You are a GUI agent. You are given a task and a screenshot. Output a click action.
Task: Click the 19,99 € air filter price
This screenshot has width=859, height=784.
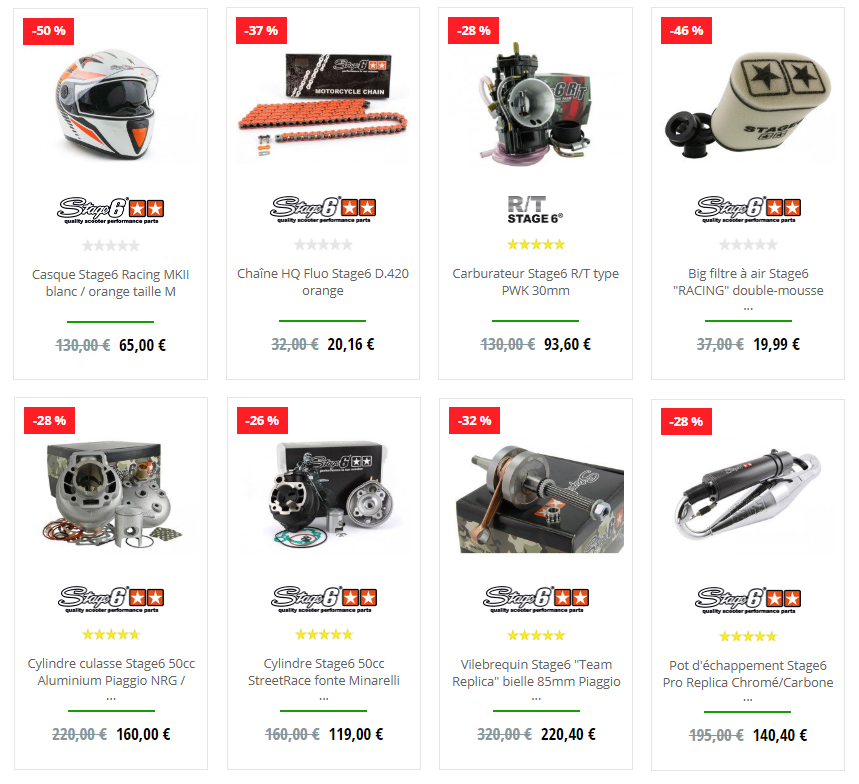click(x=776, y=344)
